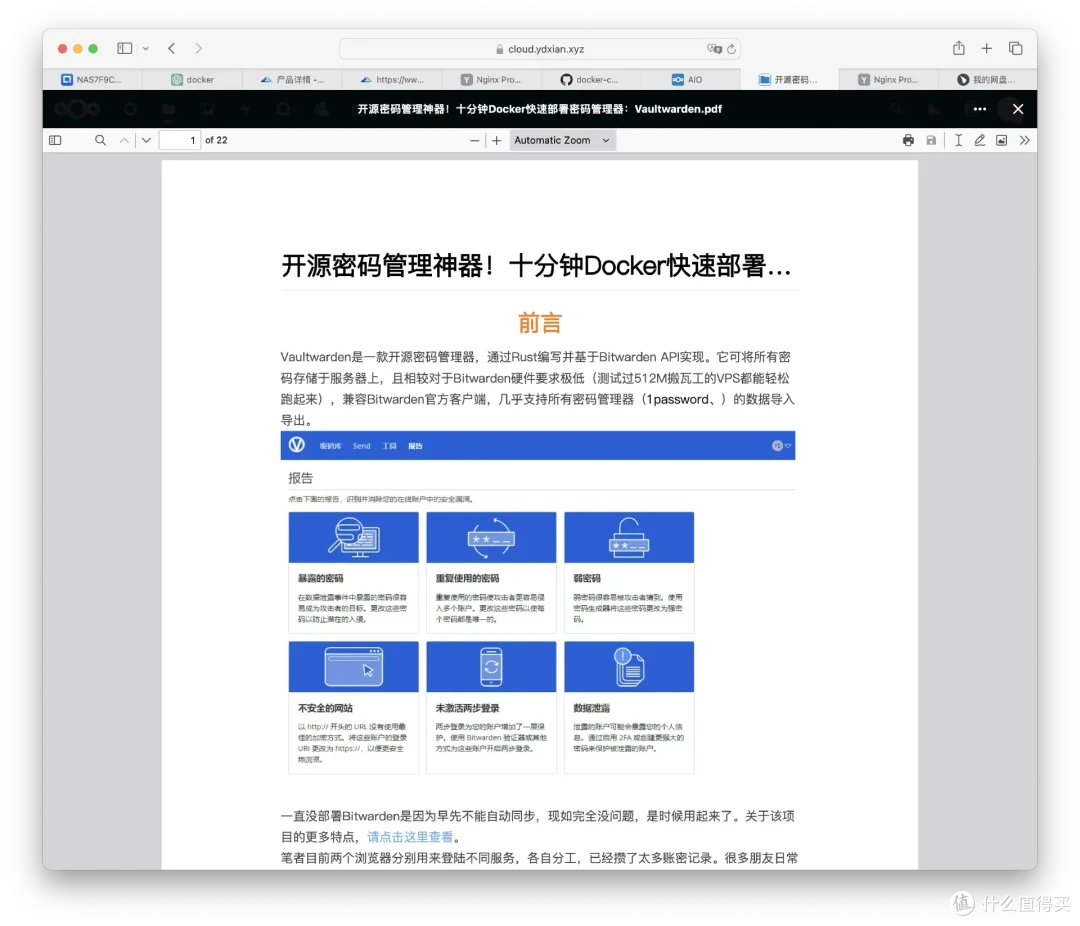
Task: Zoom out the PDF document
Action: [x=475, y=141]
